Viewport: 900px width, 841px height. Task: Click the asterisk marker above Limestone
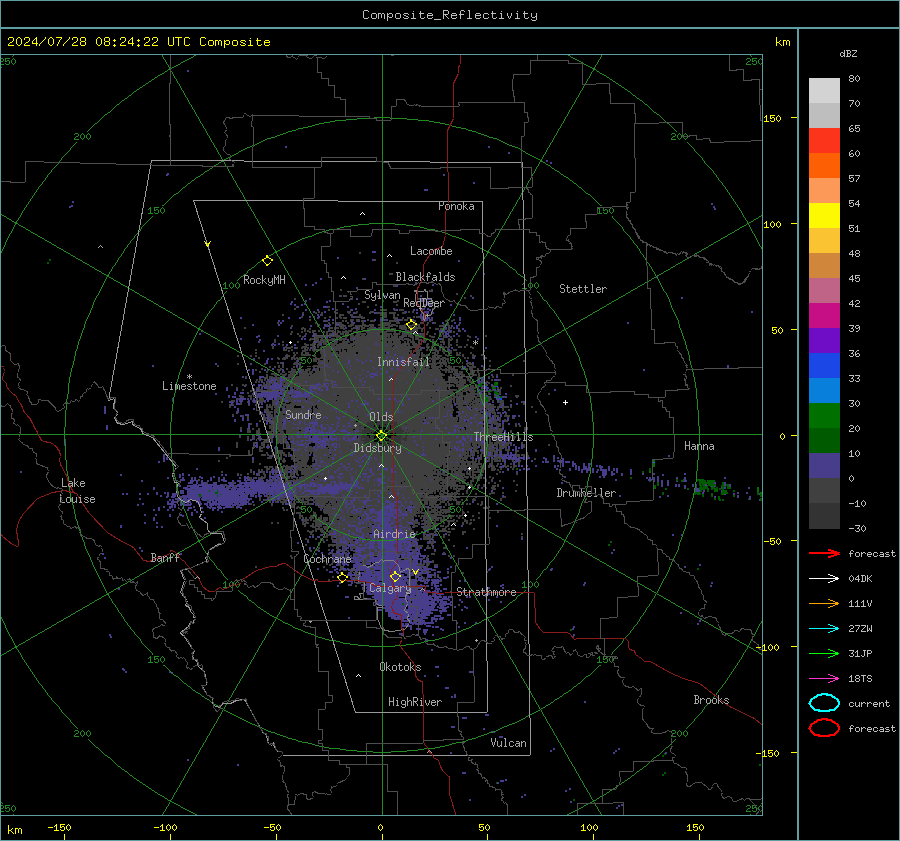point(189,377)
